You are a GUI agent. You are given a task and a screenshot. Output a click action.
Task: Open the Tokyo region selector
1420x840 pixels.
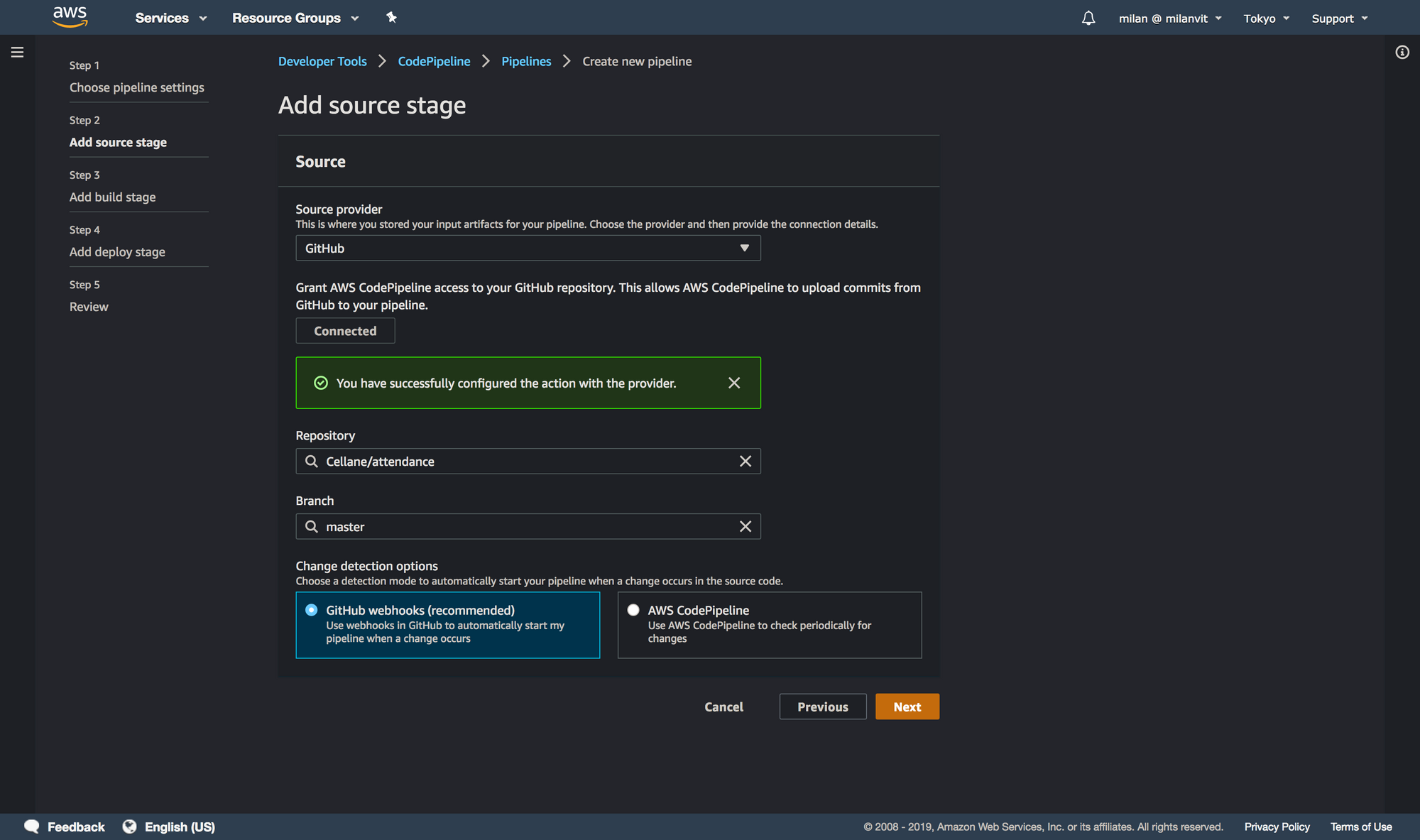tap(1267, 18)
